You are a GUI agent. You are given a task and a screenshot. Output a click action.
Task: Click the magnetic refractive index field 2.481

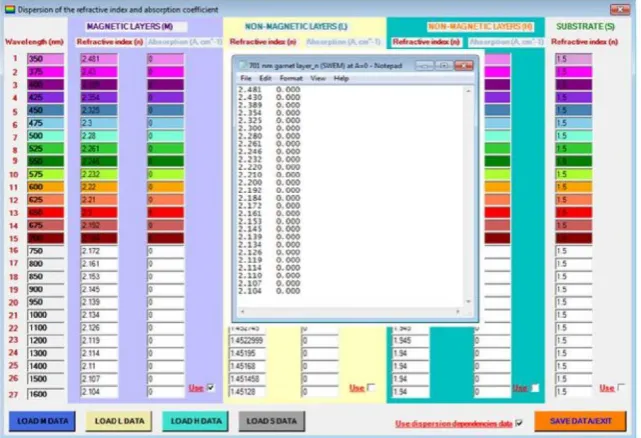click(x=99, y=59)
